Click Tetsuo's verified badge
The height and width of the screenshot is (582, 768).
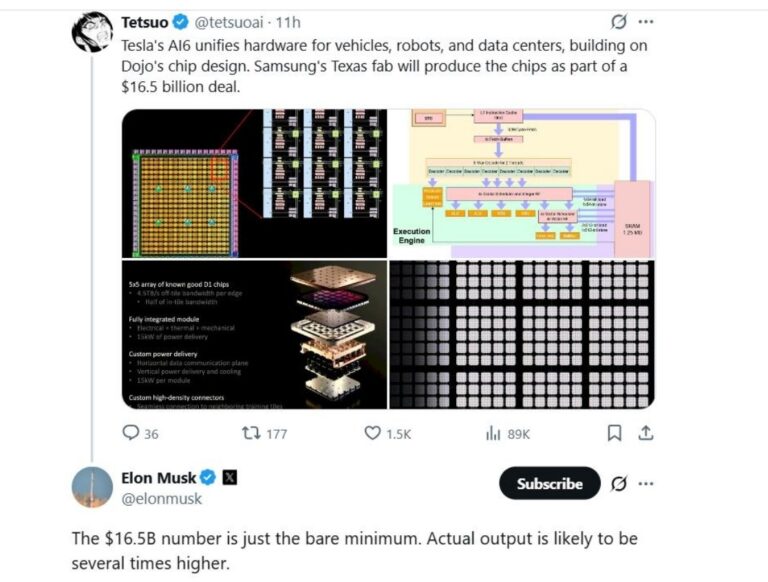tap(184, 21)
